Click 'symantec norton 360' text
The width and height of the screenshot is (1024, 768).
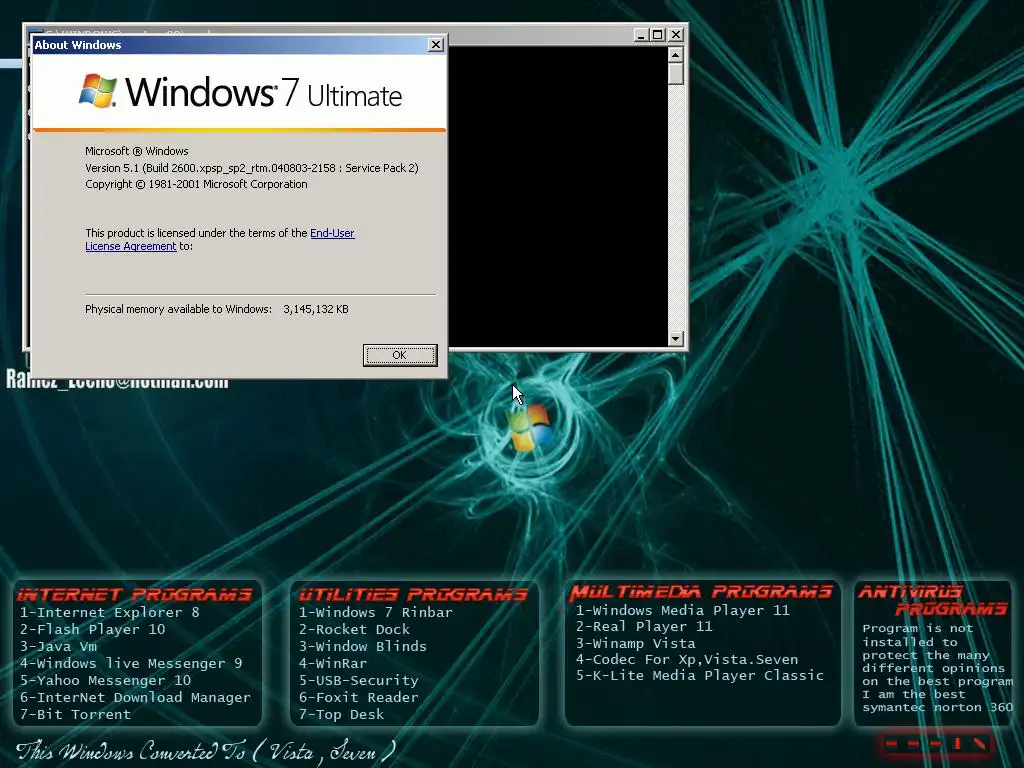pos(937,707)
